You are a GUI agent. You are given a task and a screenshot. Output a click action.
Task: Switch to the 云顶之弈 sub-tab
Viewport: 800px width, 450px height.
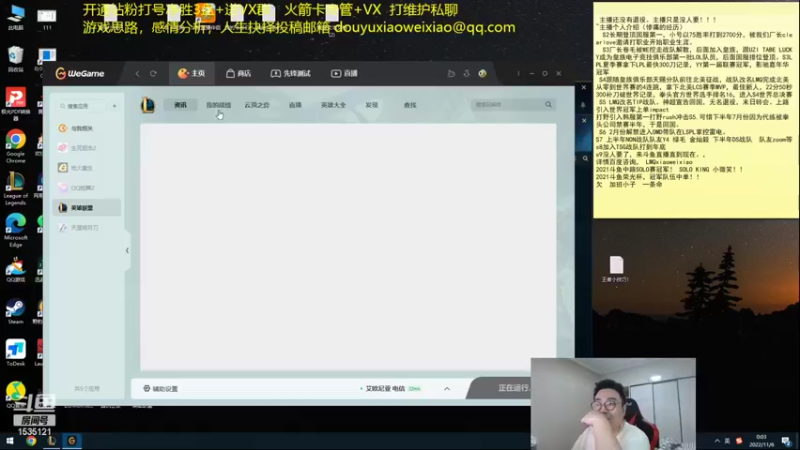(x=257, y=105)
